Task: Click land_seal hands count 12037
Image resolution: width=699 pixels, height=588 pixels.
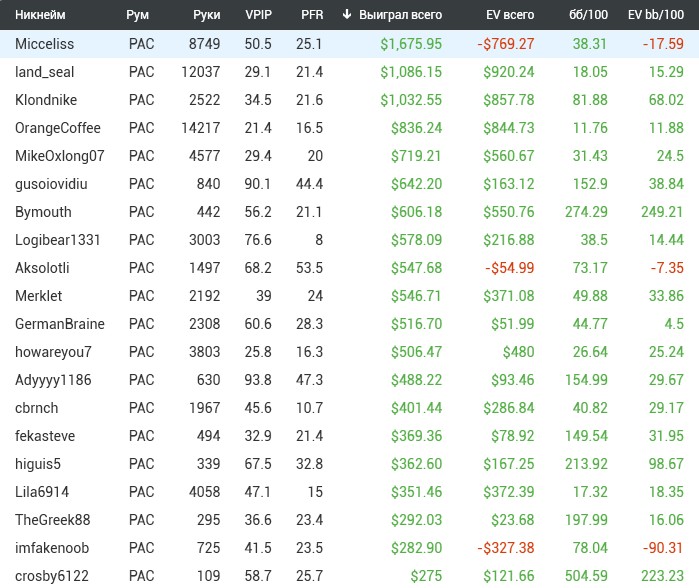Action: click(x=201, y=72)
